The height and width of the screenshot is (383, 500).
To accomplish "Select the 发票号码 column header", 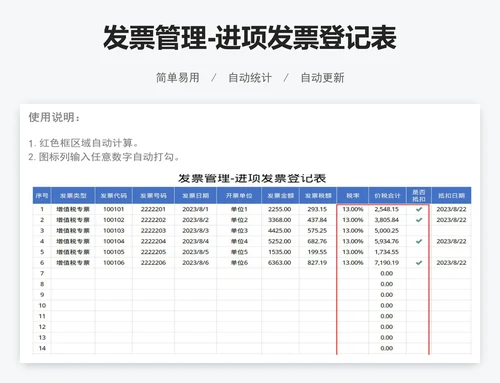I will tap(153, 196).
